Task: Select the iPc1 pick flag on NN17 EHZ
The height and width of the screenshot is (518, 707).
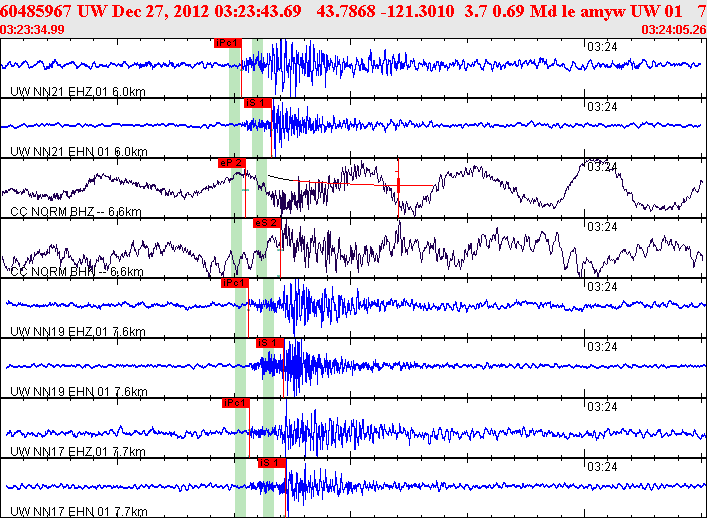Action: click(x=236, y=403)
